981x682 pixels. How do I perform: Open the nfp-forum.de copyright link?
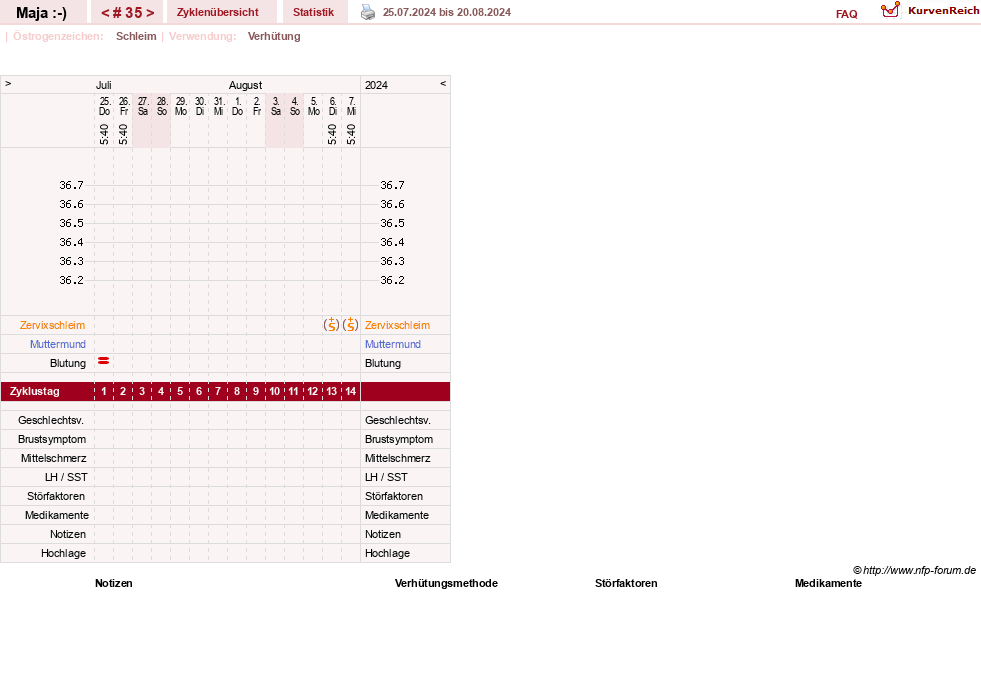(914, 570)
